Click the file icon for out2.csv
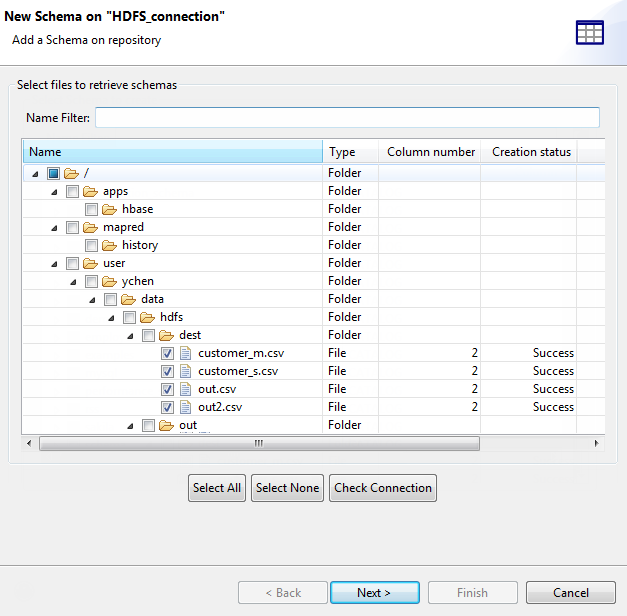627x616 pixels. [185, 407]
